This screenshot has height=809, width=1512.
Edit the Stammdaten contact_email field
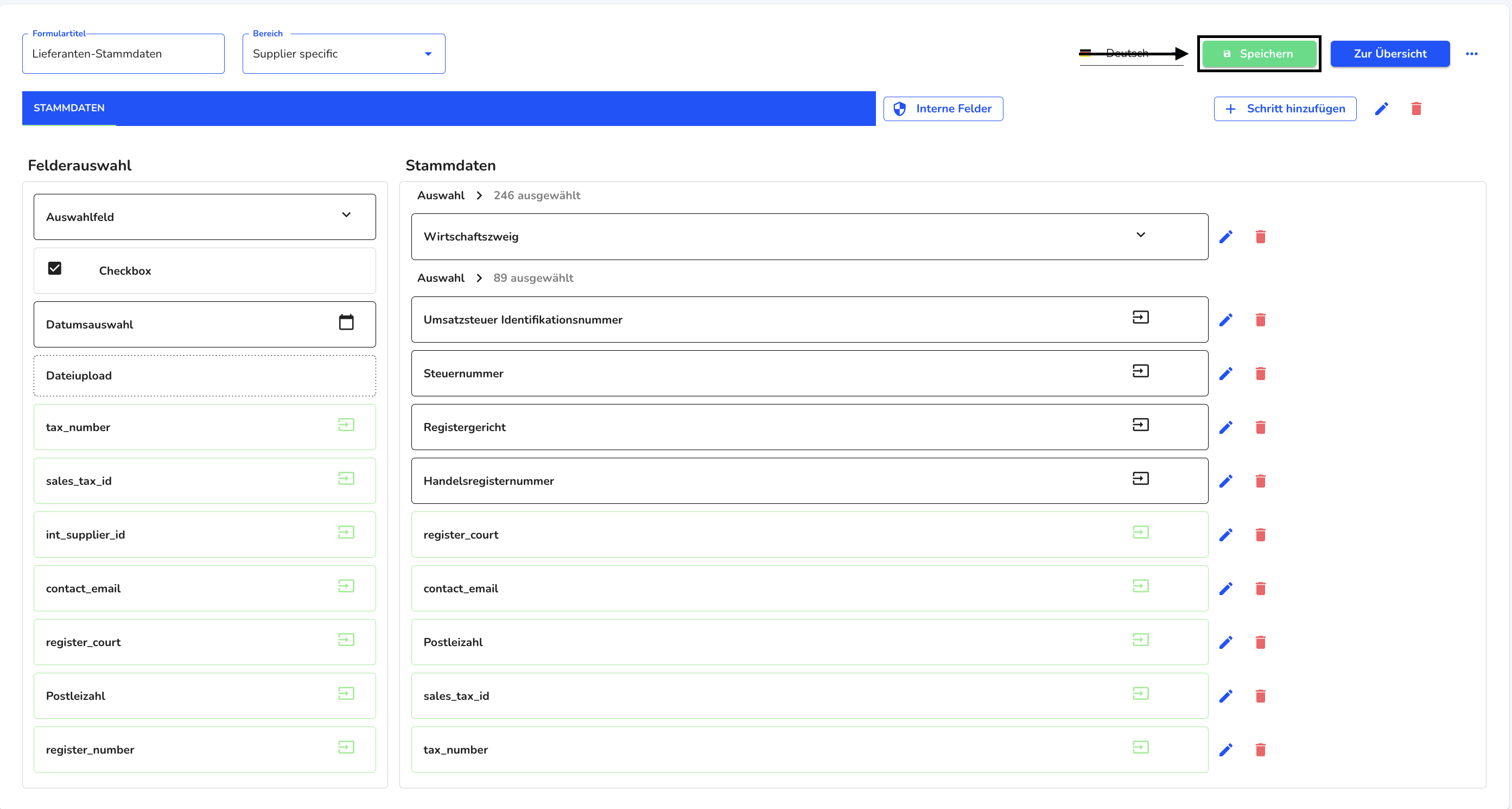1225,588
